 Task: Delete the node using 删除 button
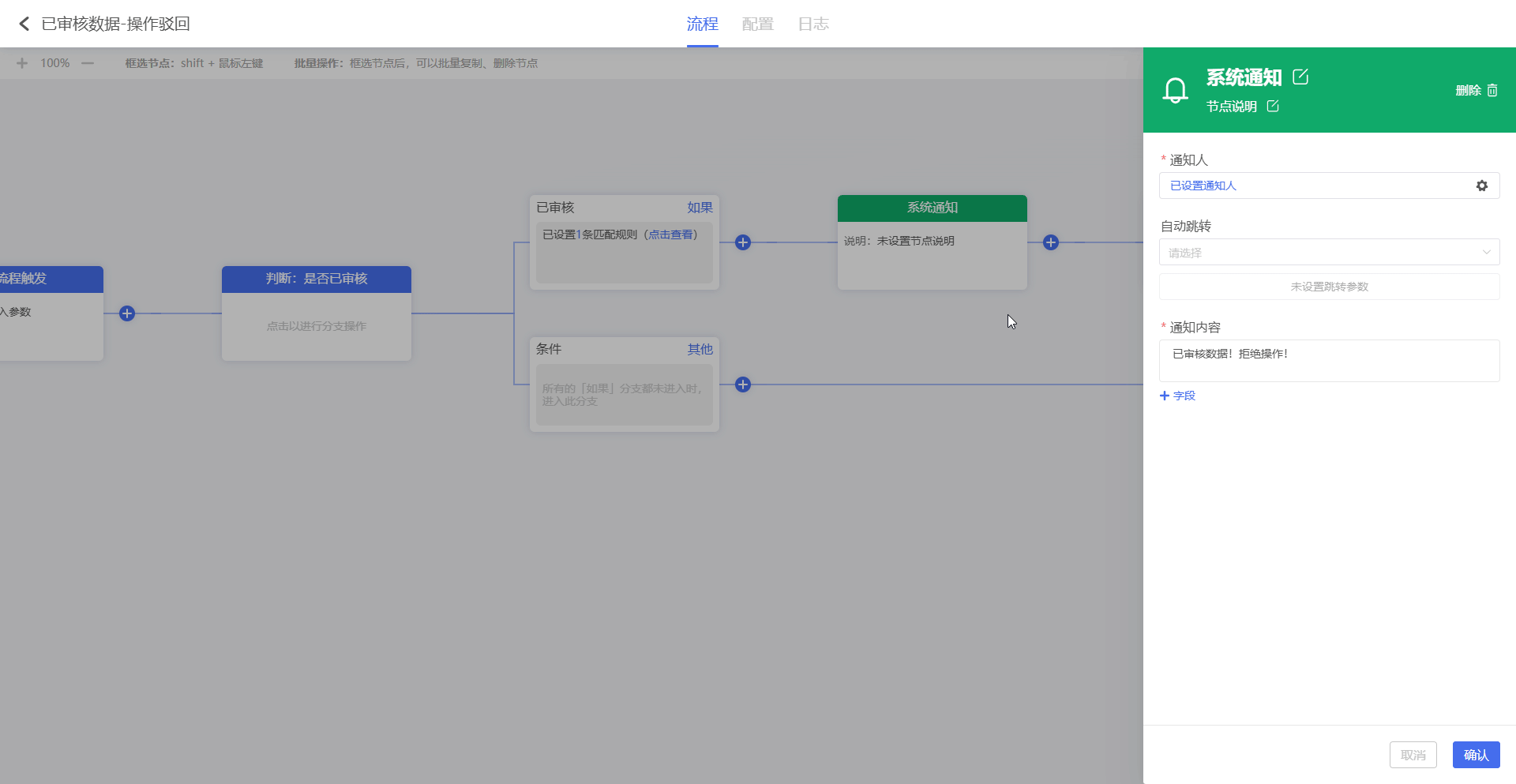tap(1476, 90)
